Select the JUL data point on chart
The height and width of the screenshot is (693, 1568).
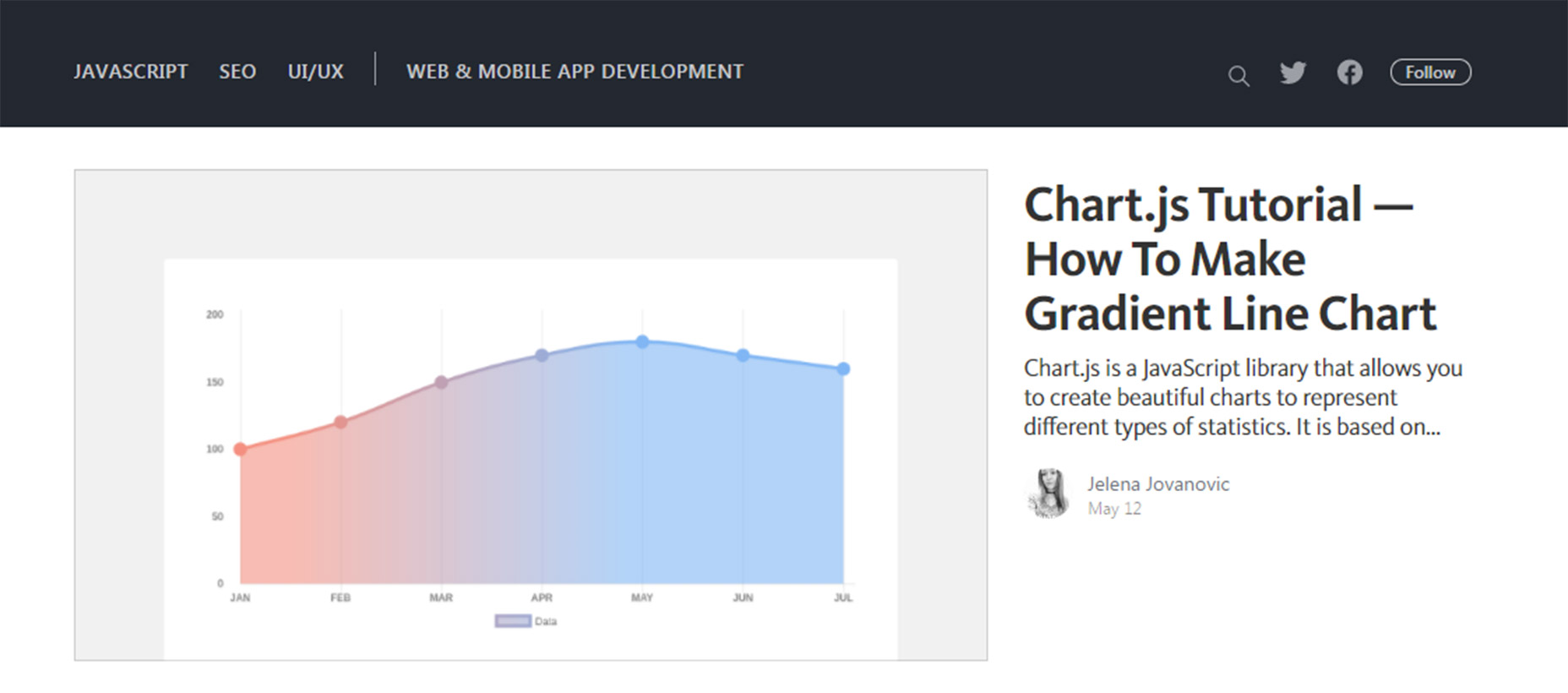(x=843, y=368)
